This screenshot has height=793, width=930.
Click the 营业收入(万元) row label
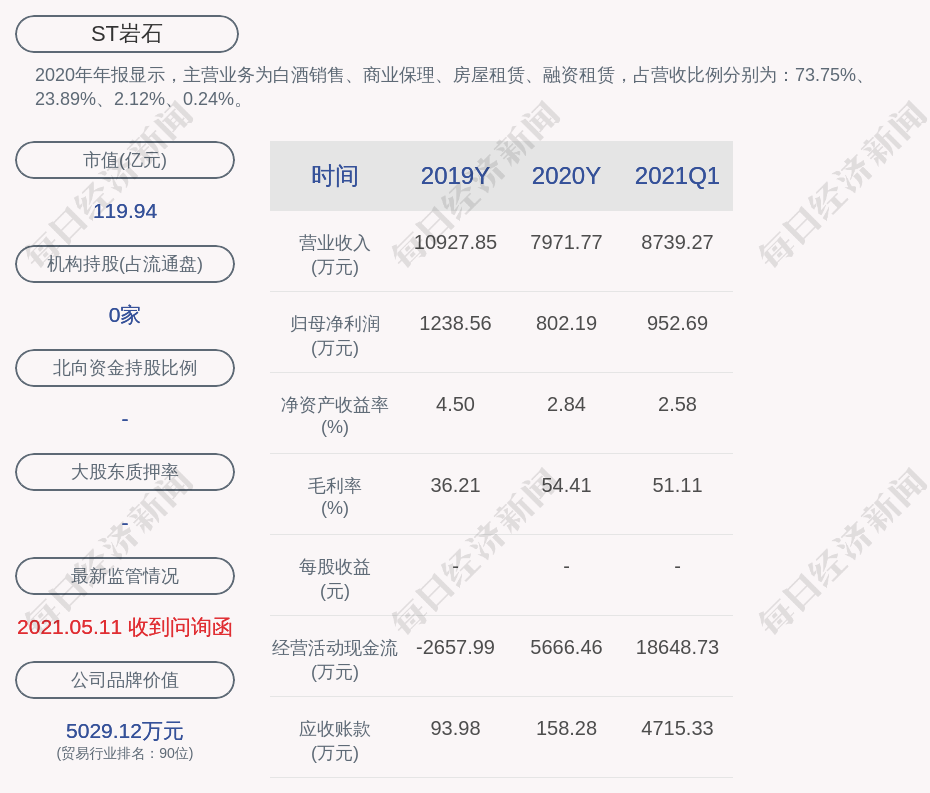pos(334,254)
